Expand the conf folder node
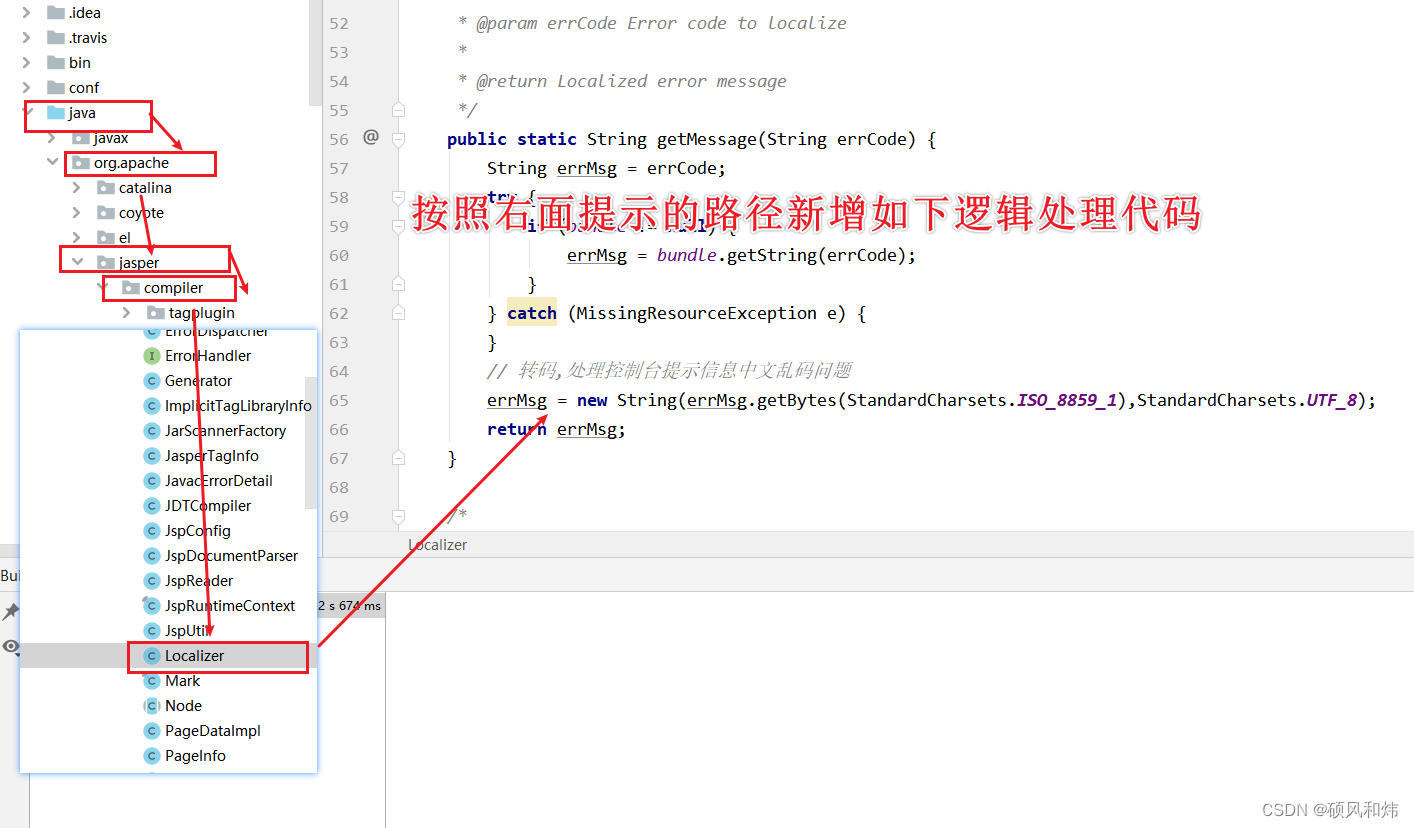This screenshot has height=828, width=1414. [x=27, y=88]
